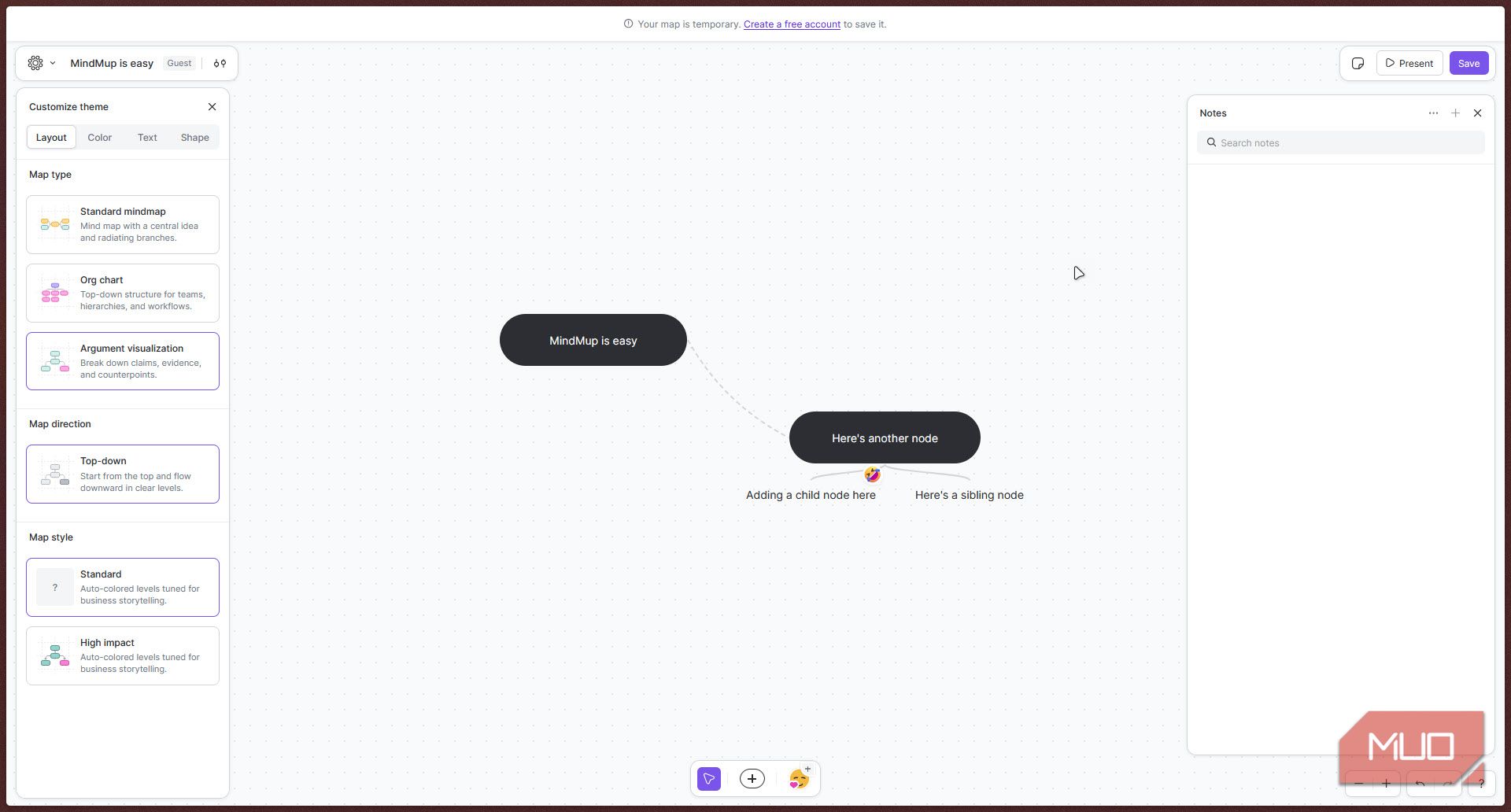Click the Standard mindmap thumbnail icon

[x=55, y=224]
